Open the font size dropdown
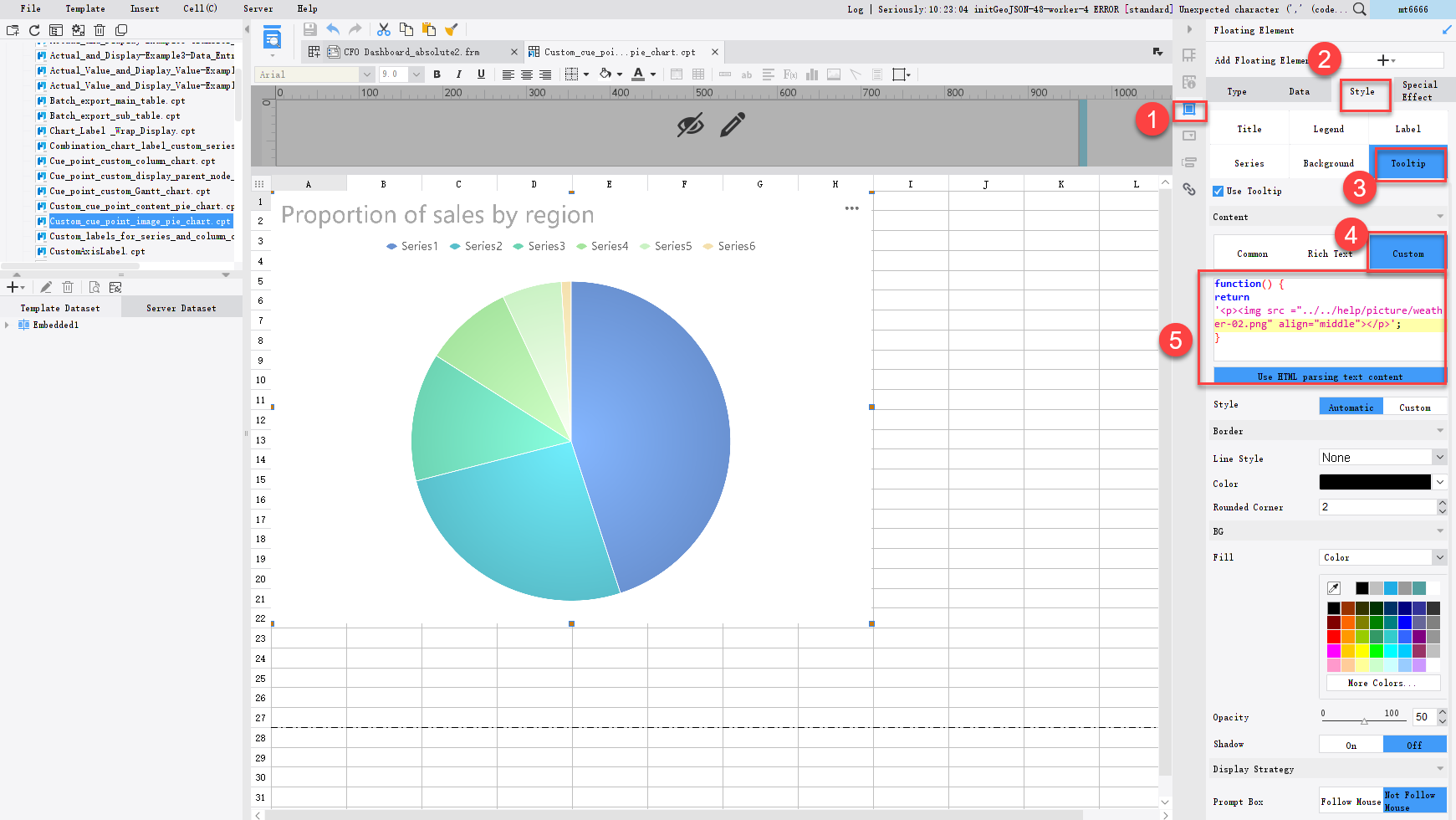 pyautogui.click(x=416, y=74)
